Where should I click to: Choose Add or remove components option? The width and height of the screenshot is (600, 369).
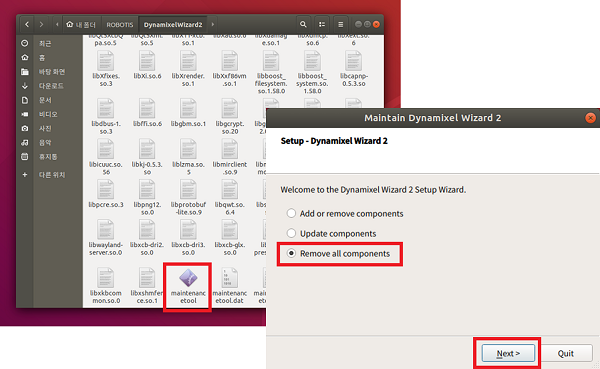tap(345, 214)
